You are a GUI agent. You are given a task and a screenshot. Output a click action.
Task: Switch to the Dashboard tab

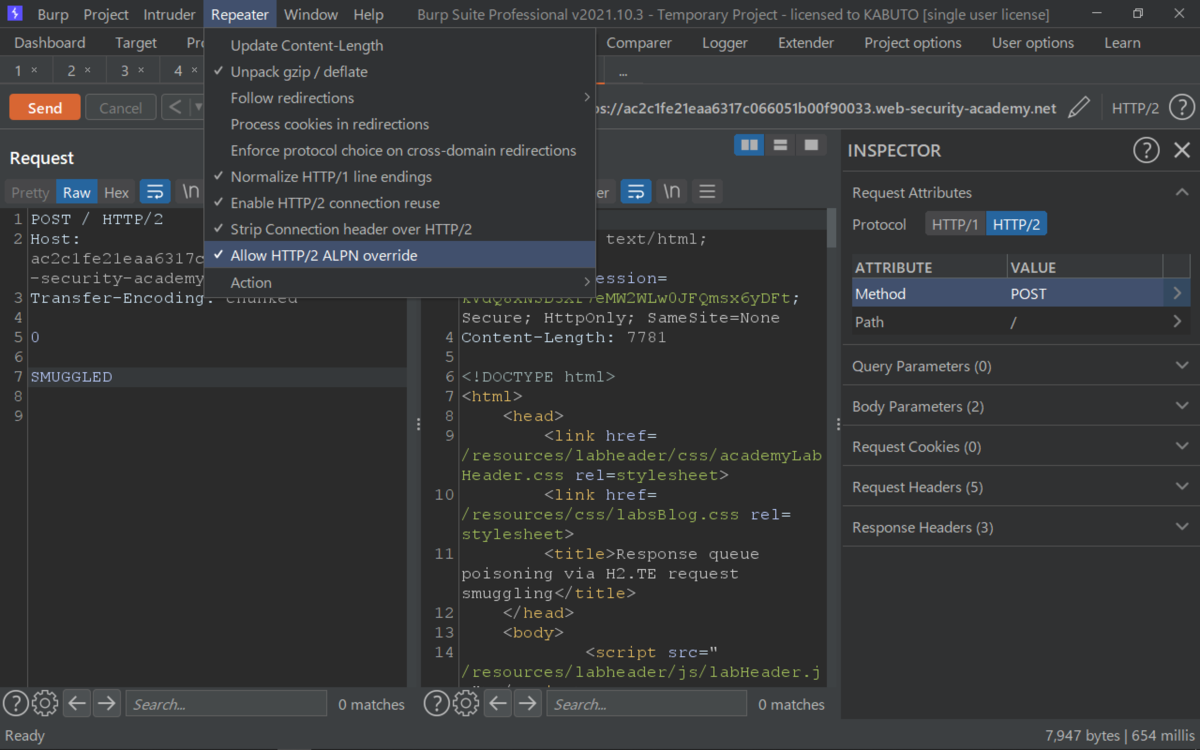[x=50, y=43]
